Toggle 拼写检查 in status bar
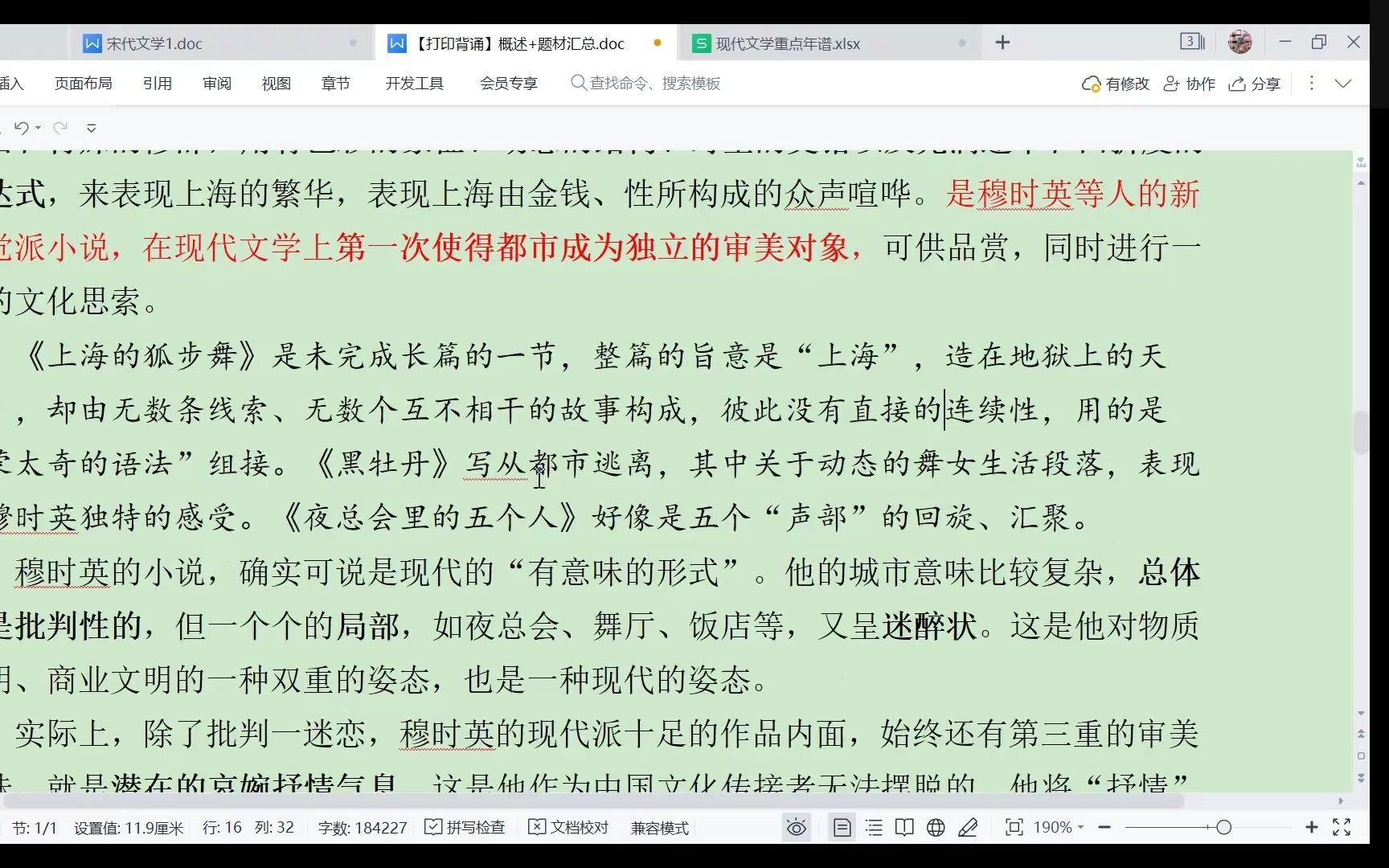 click(465, 828)
